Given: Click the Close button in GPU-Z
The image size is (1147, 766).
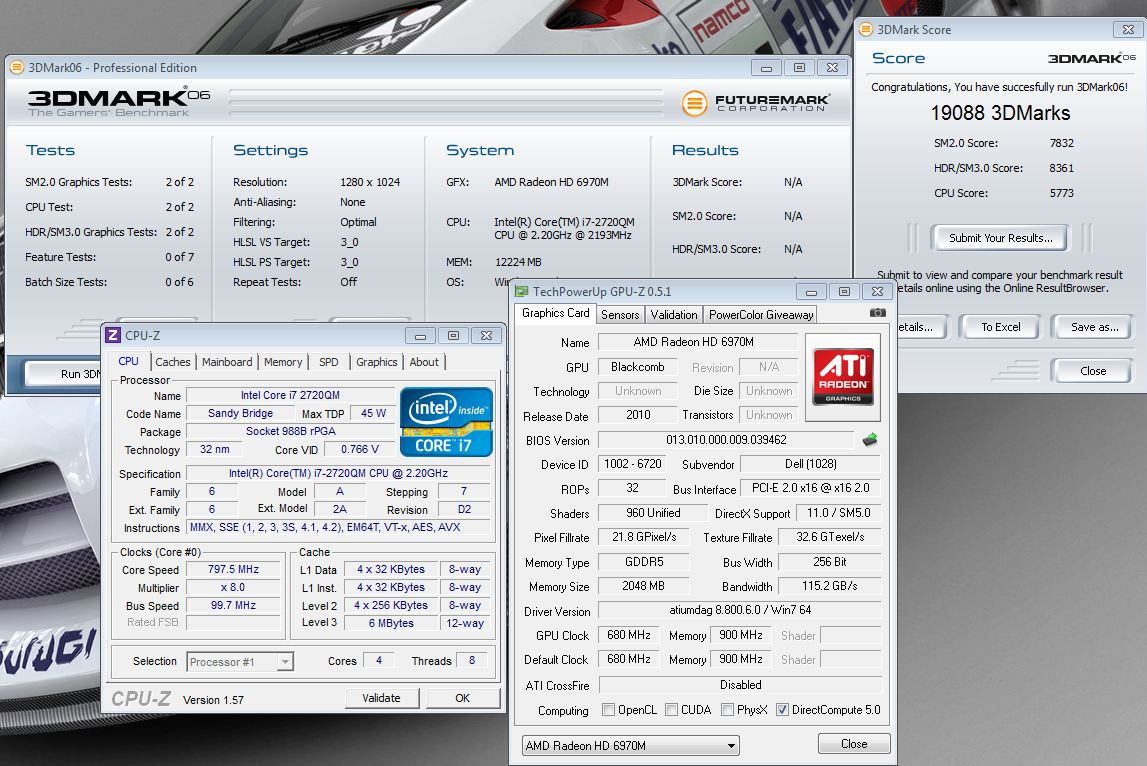Looking at the screenshot, I should [x=854, y=744].
